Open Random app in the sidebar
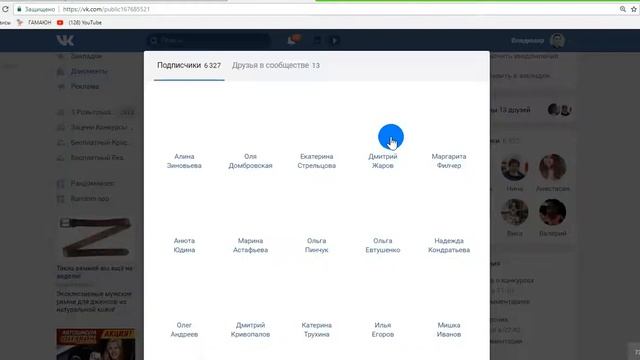This screenshot has width=640, height=360. point(90,198)
